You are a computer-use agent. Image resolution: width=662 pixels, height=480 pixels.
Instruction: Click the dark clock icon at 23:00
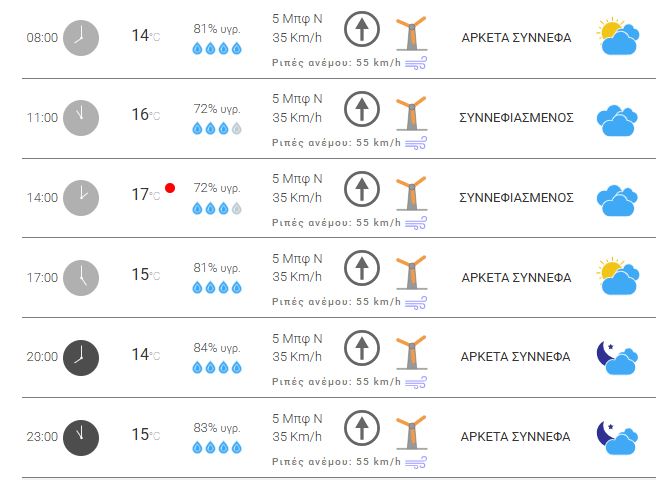(81, 435)
